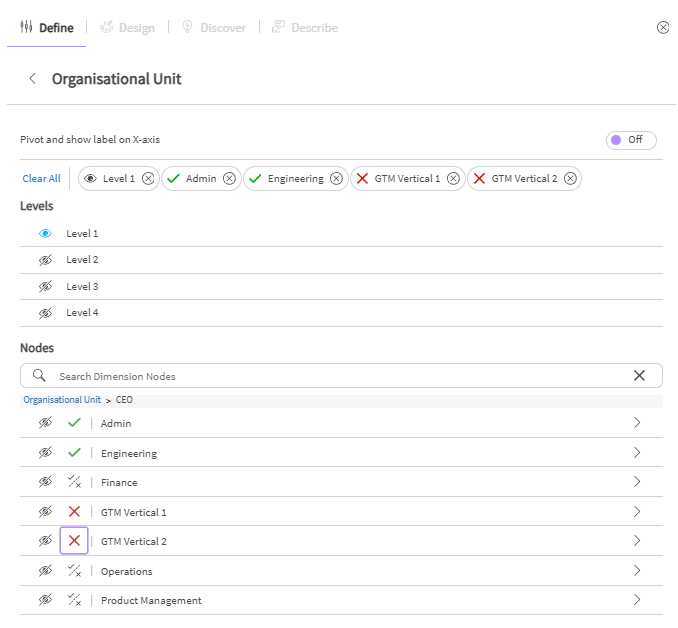Toggle the Pivot and show label switch
The height and width of the screenshot is (628, 678).
[630, 140]
